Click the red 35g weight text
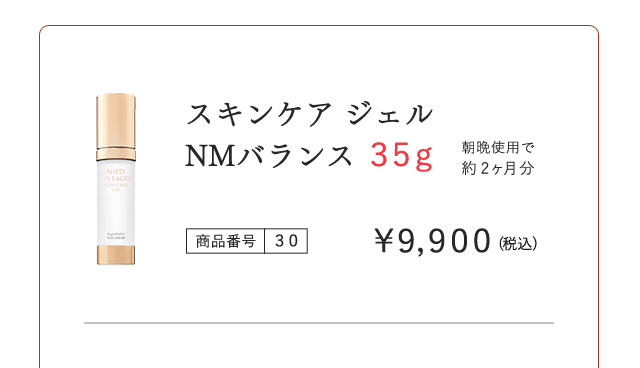The width and height of the screenshot is (640, 368). pos(401,157)
